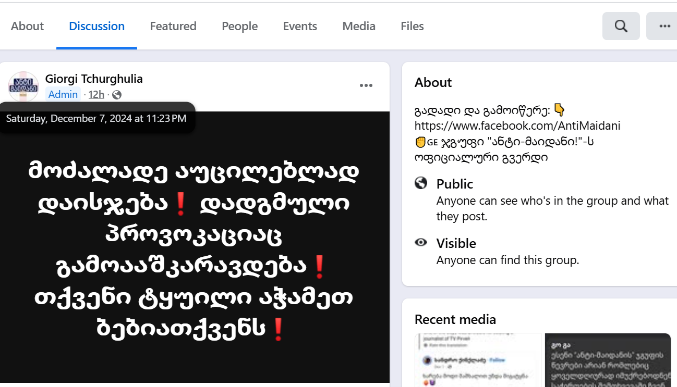
Task: Open the facebook.com/AntiMaidani link
Action: click(x=517, y=126)
